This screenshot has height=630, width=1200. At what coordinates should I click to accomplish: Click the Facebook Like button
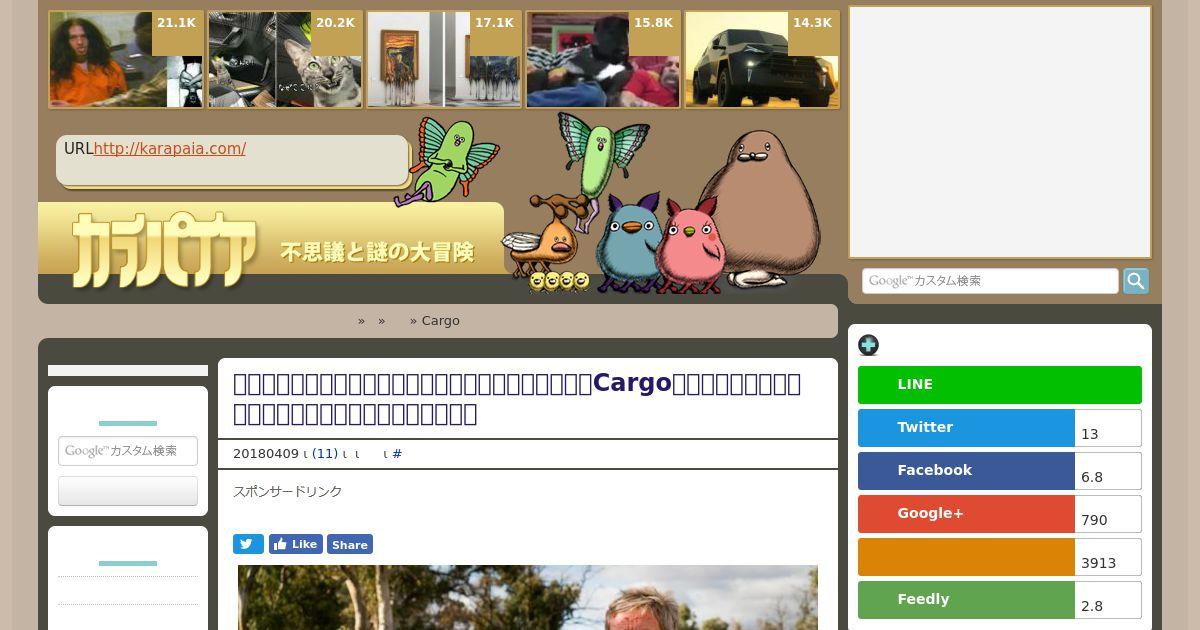295,544
